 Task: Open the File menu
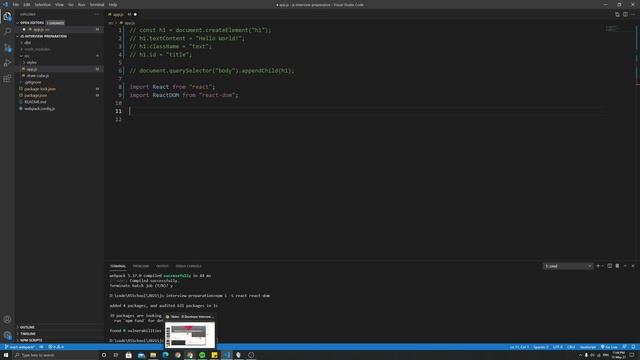tap(16, 4)
